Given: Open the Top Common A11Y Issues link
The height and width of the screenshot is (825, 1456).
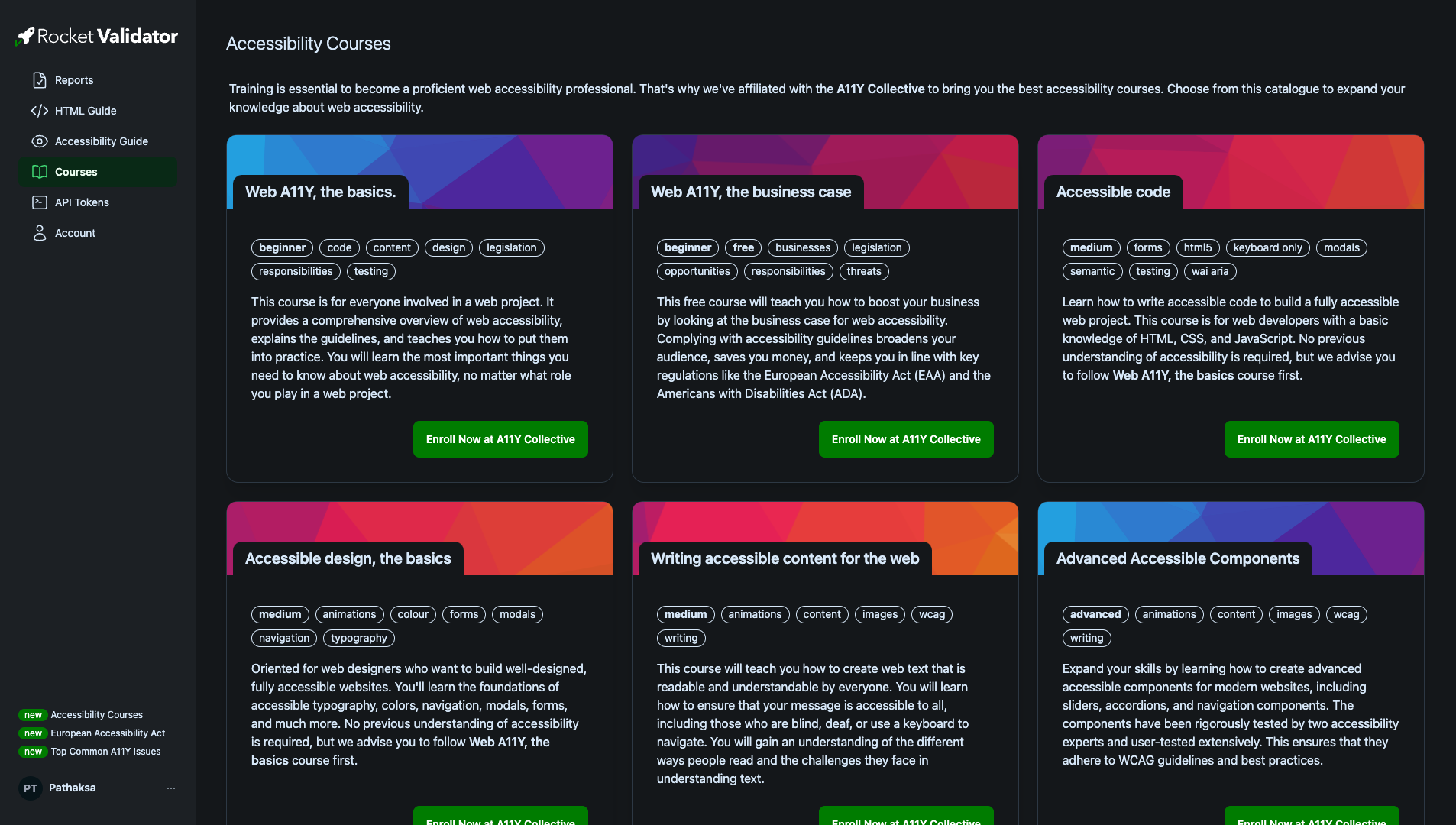Looking at the screenshot, I should click(105, 752).
